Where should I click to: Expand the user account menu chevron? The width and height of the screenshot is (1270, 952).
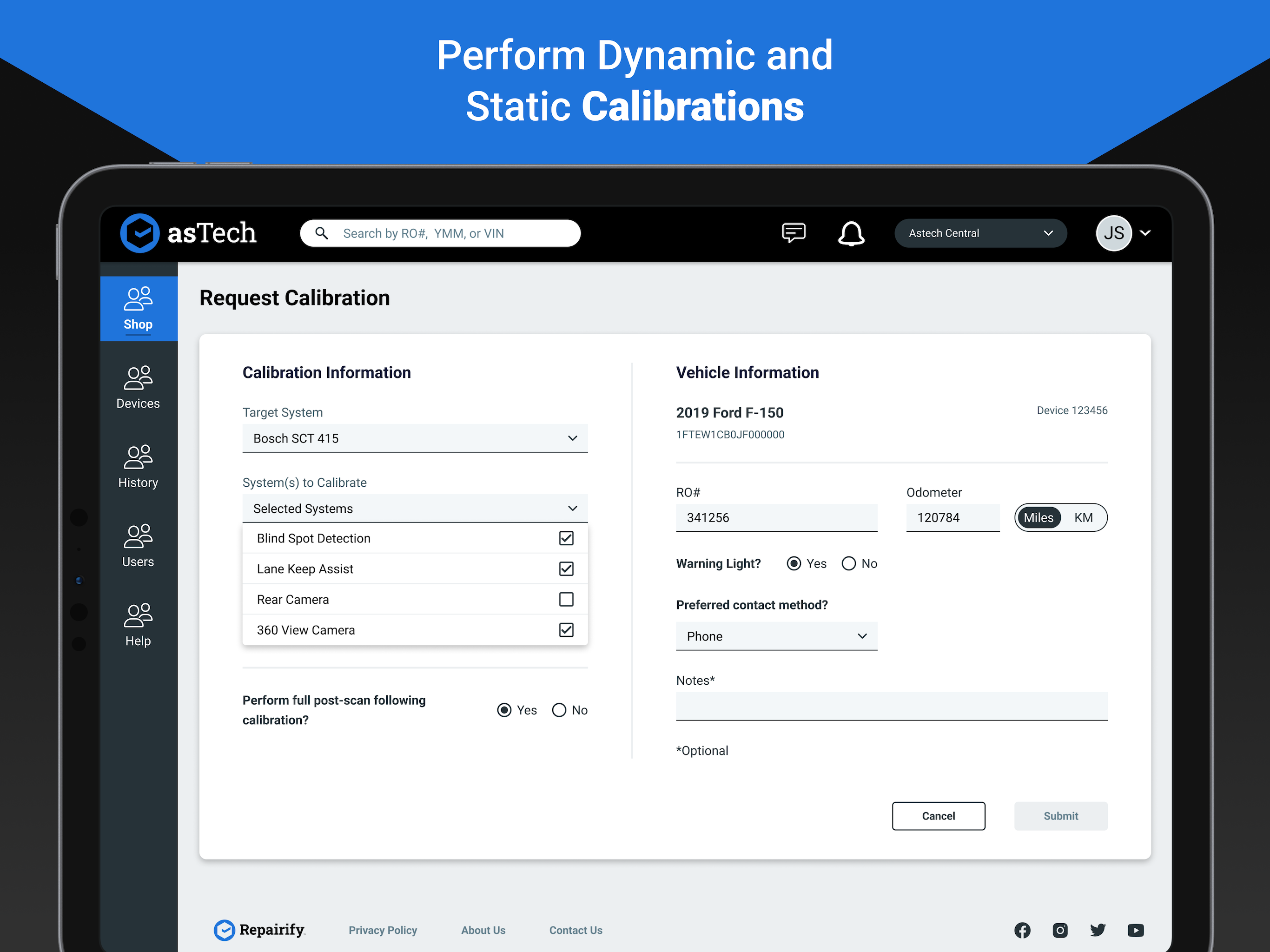point(1145,233)
